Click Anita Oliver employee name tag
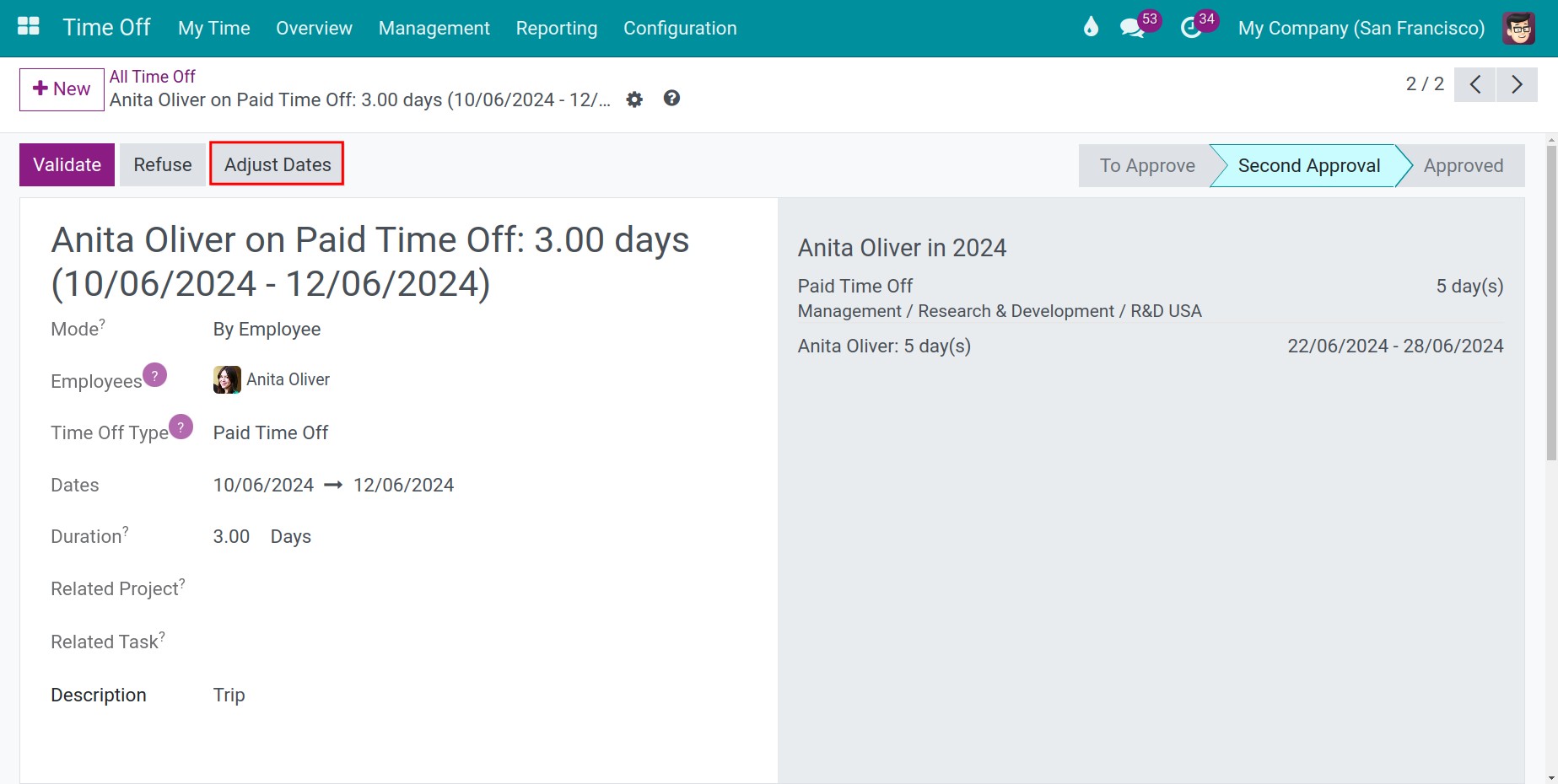Screen dimensions: 1558x784 click(288, 379)
